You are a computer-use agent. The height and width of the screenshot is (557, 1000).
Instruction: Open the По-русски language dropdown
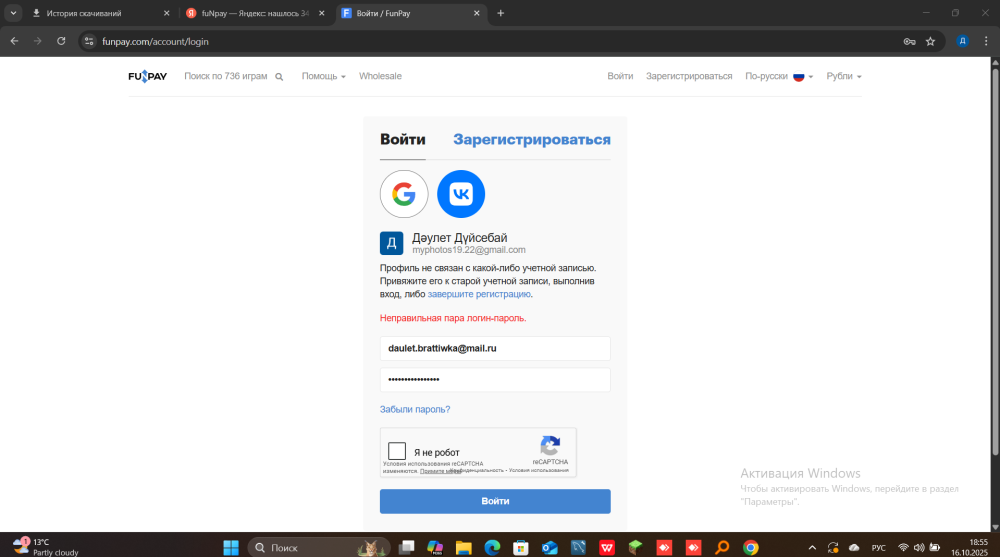779,77
